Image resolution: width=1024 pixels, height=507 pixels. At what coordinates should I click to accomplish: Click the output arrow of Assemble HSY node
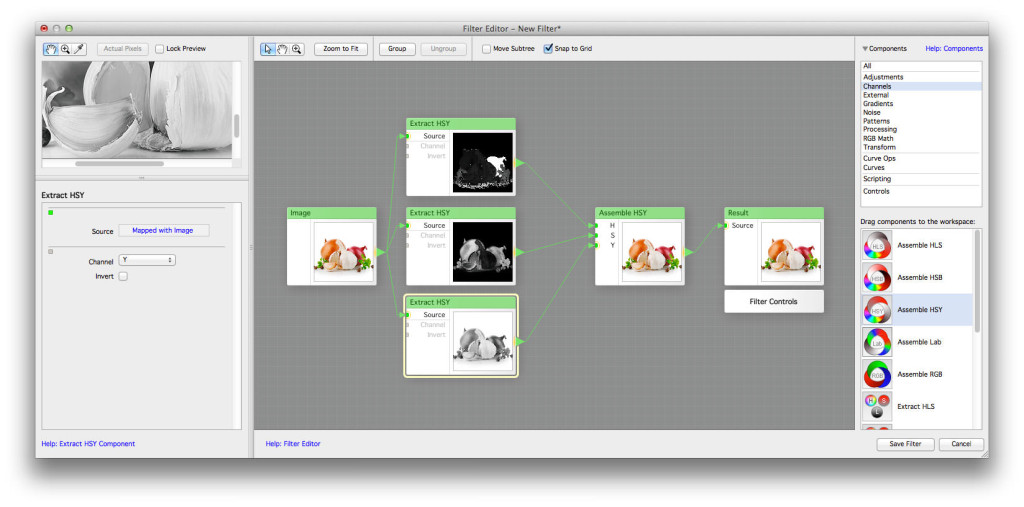point(688,252)
